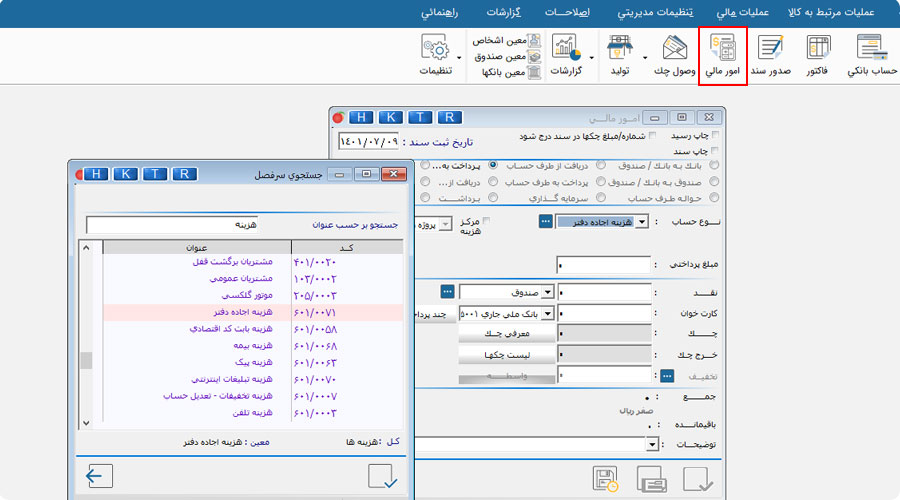Select the سرمايه گذاري radio
This screenshot has height=500, width=900.
point(600,197)
